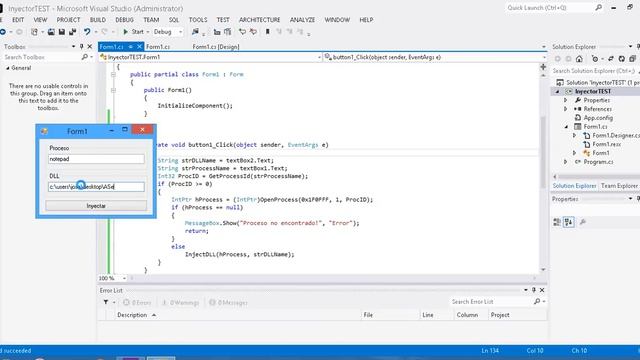This screenshot has height=360, width=640.
Task: Close the active Form1.cs tab
Action: click(139, 47)
